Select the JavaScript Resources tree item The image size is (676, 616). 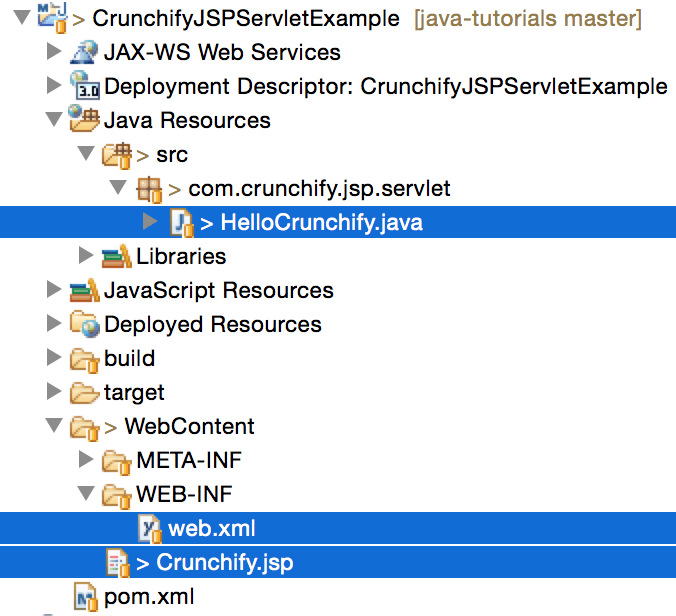click(218, 291)
